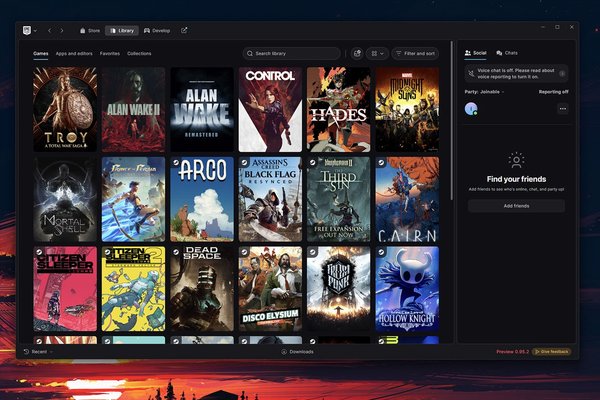
Task: Select the first Citizen Sleeper cover
Action: click(x=65, y=289)
